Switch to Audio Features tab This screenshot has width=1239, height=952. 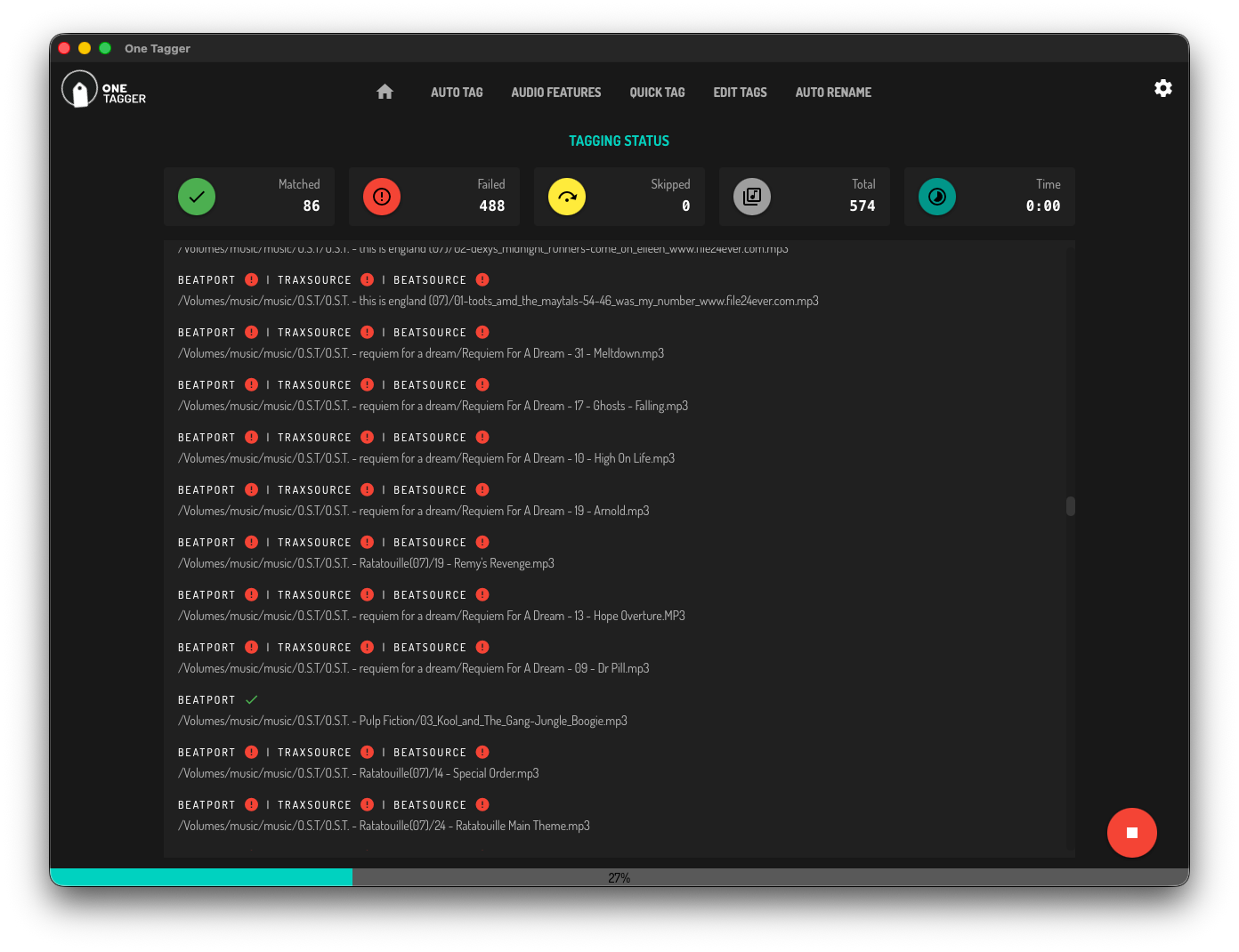point(556,93)
